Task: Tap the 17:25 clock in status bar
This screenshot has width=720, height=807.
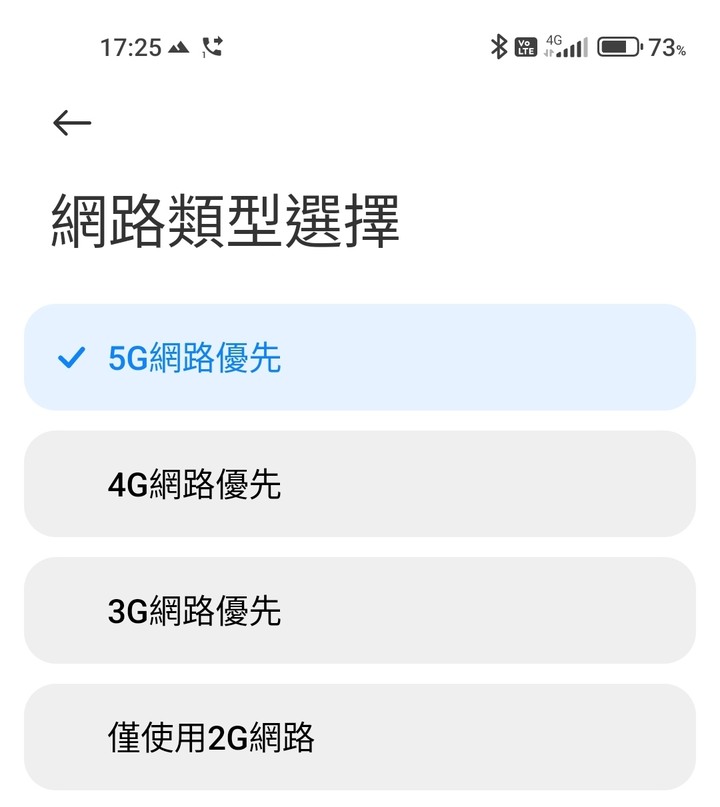Action: 131,48
